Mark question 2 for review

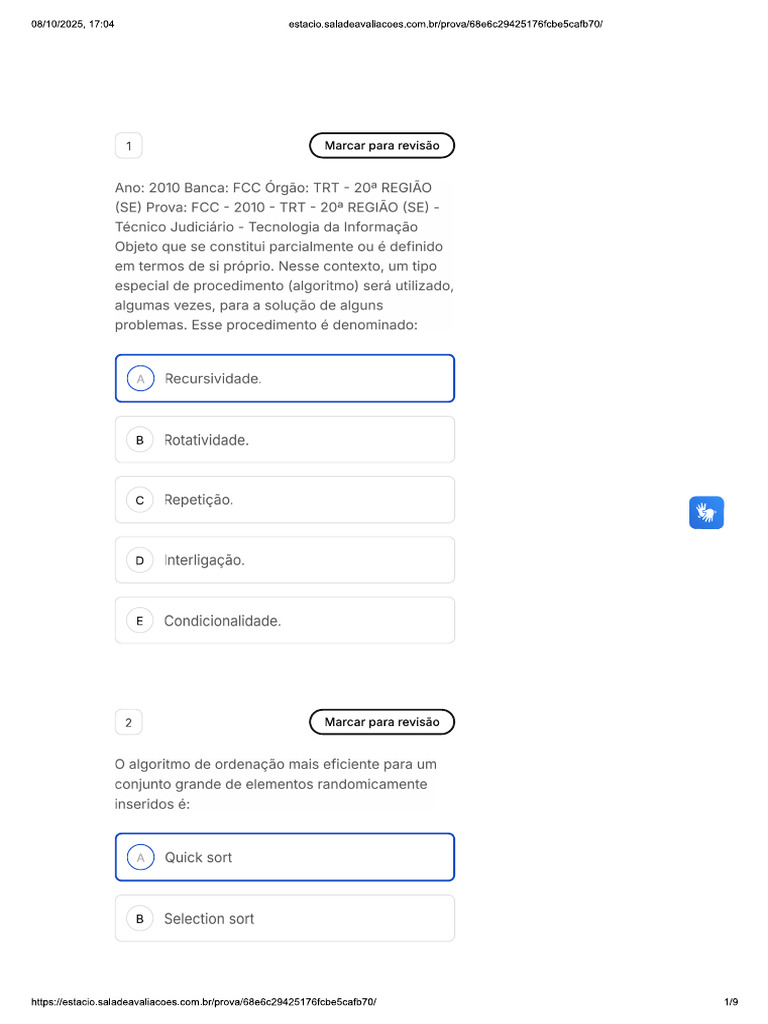(x=382, y=722)
